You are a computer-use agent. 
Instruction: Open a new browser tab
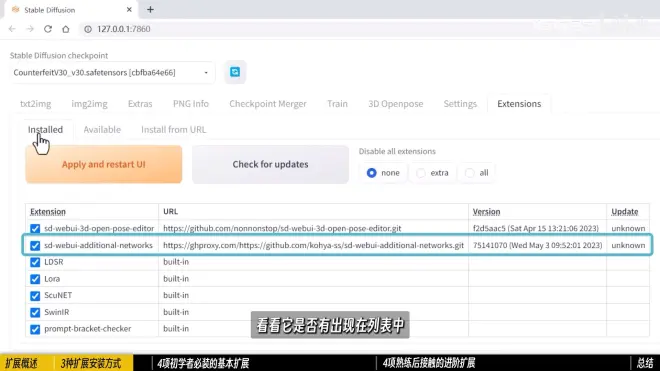pos(150,9)
